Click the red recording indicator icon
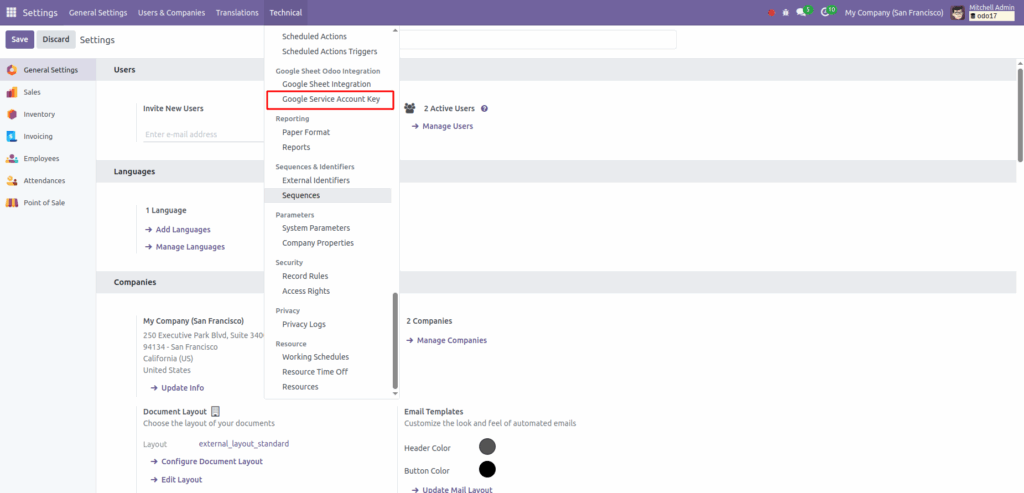 pos(771,12)
